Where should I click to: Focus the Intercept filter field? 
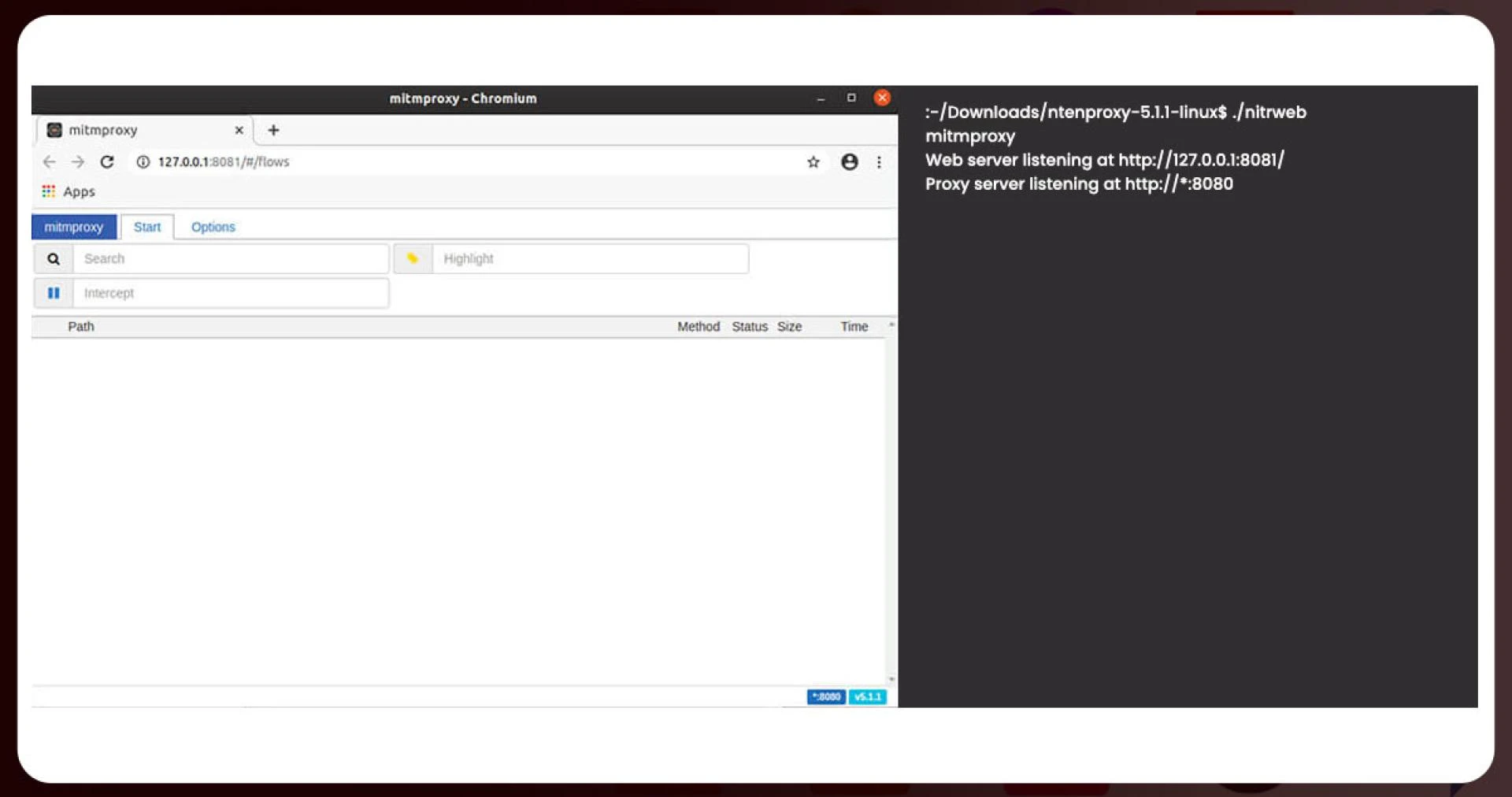tap(231, 293)
